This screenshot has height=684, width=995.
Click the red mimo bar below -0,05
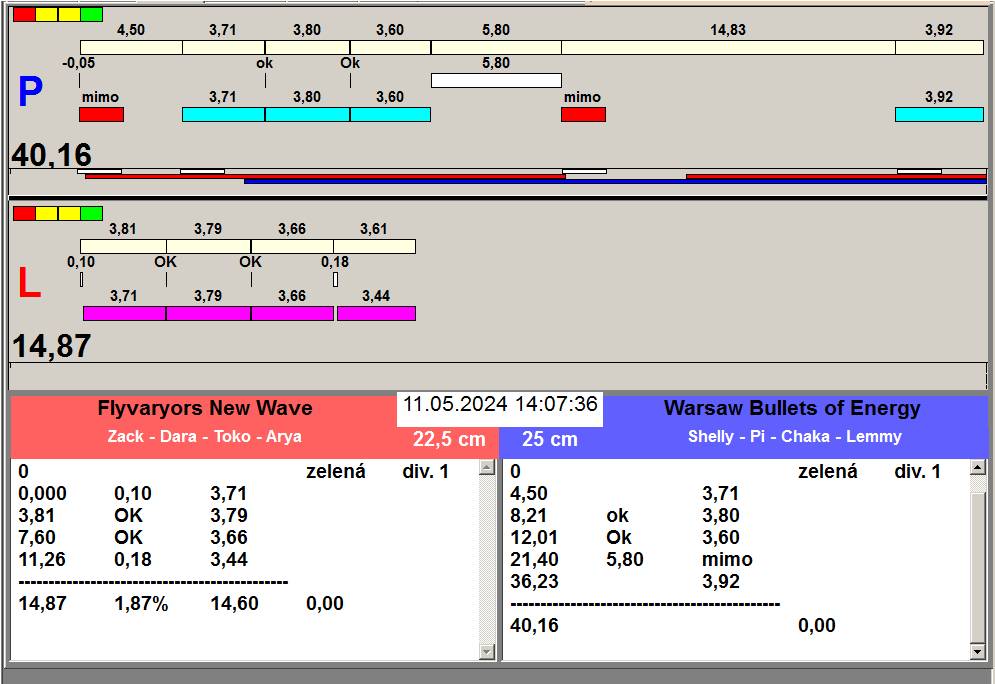[102, 115]
